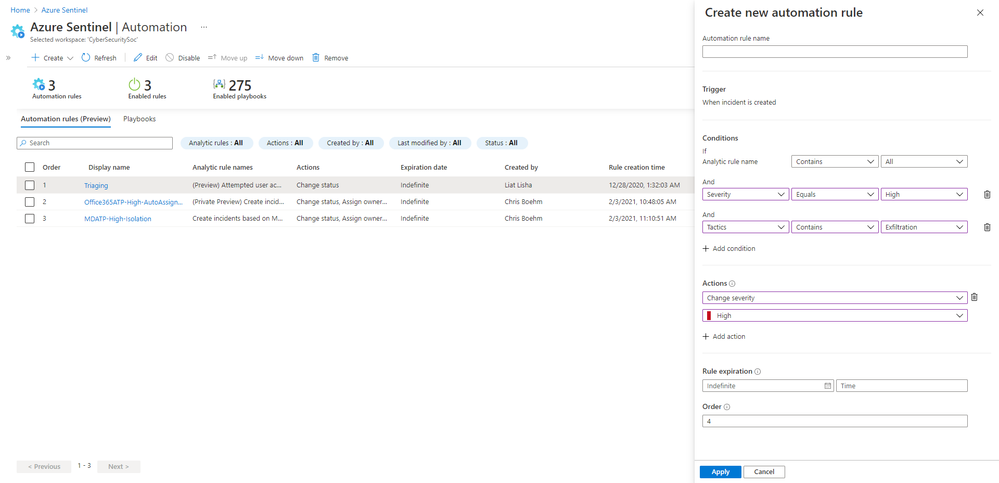Delete the Severity condition with trash icon
The width and height of the screenshot is (999, 483).
(987, 194)
